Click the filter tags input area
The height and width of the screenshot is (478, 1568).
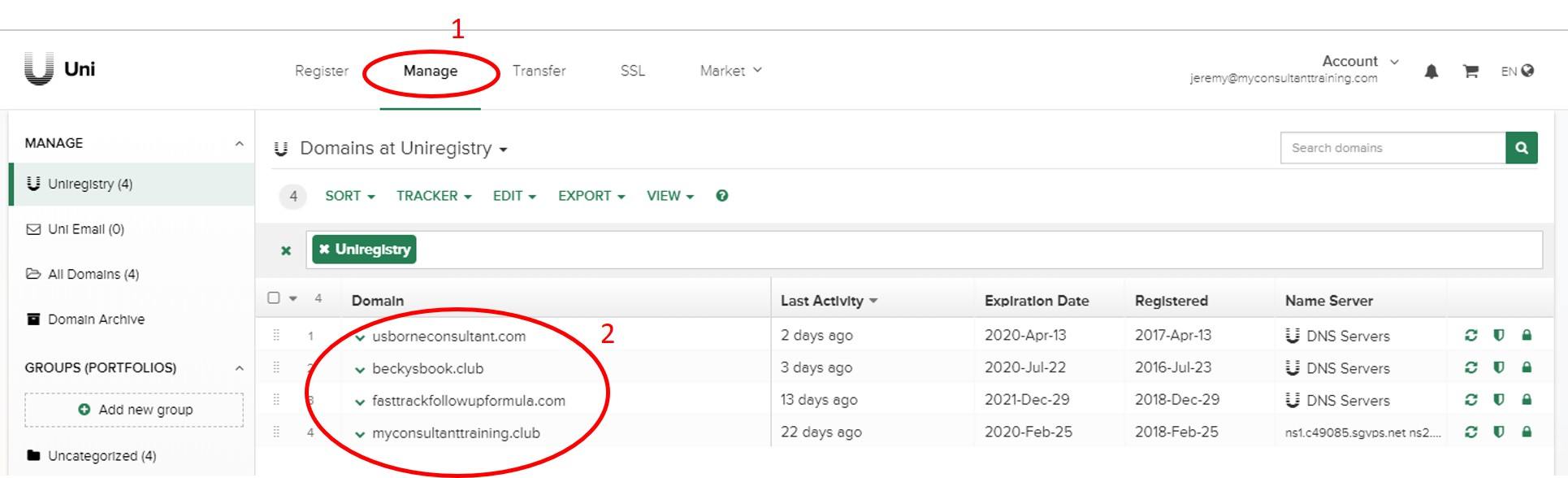(925, 250)
